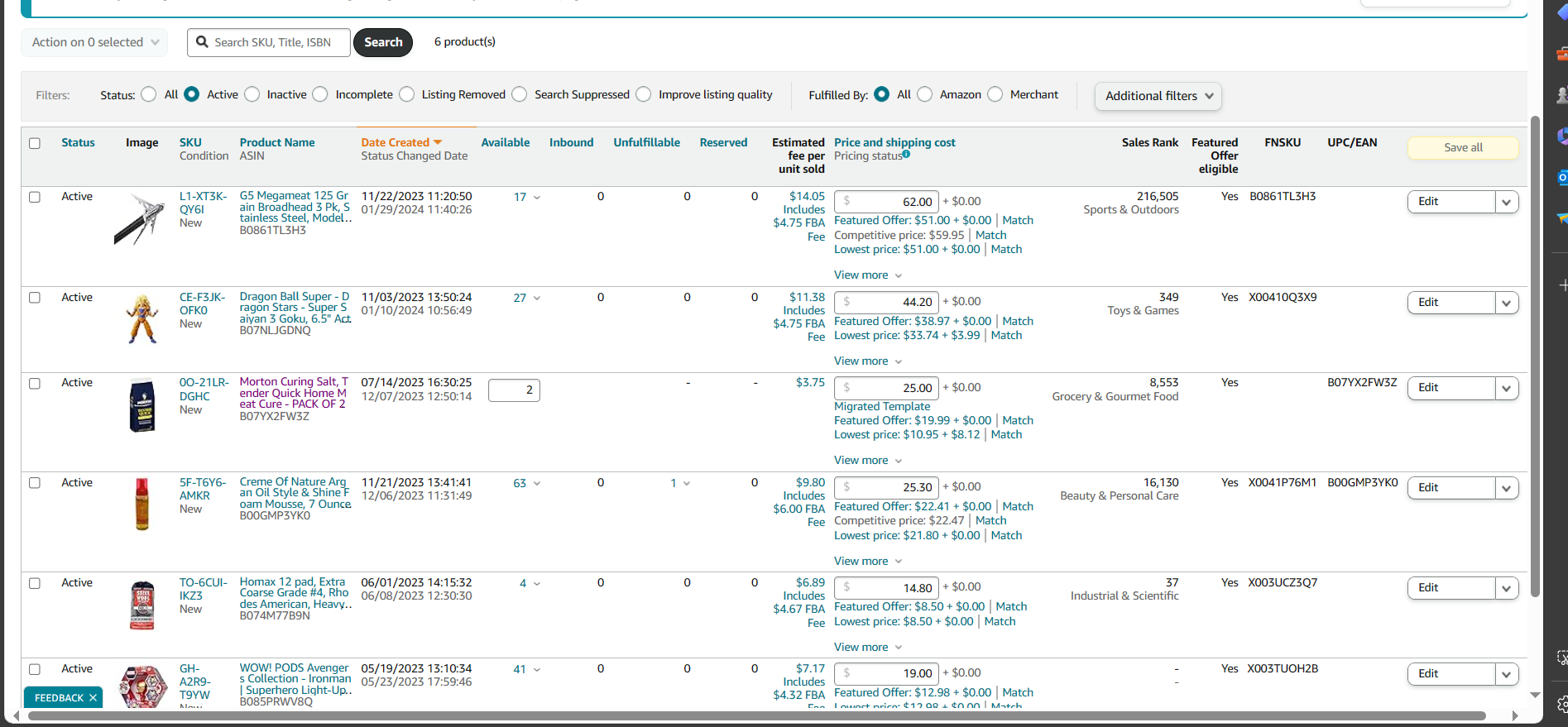Click the scroll-down arrow of vertical scrollbar
Screen dimensions: 1568x727
[x=1535, y=696]
